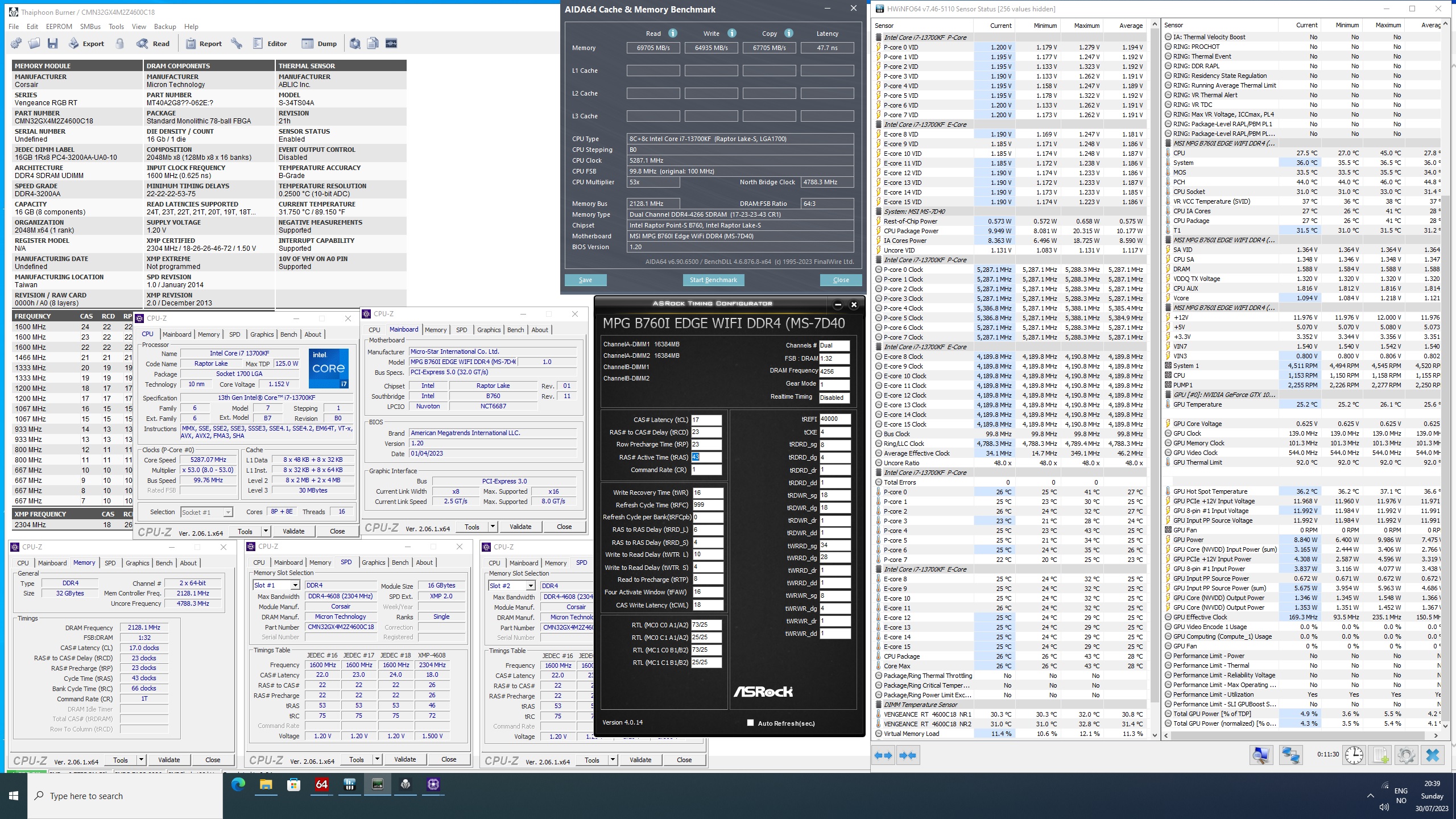This screenshot has height=819, width=1456.
Task: Open HWiNFO sensor settings gear icon
Action: coord(1406,755)
